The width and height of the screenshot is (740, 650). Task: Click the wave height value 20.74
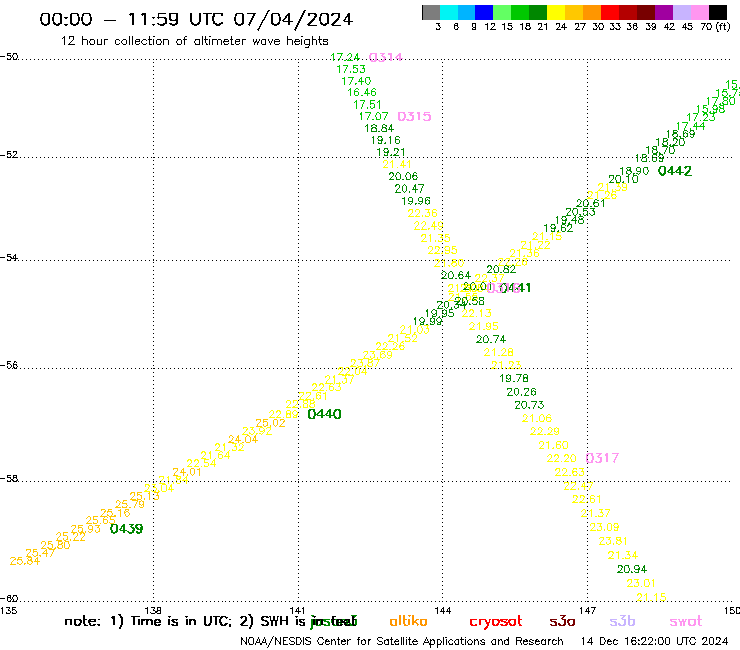(x=491, y=339)
